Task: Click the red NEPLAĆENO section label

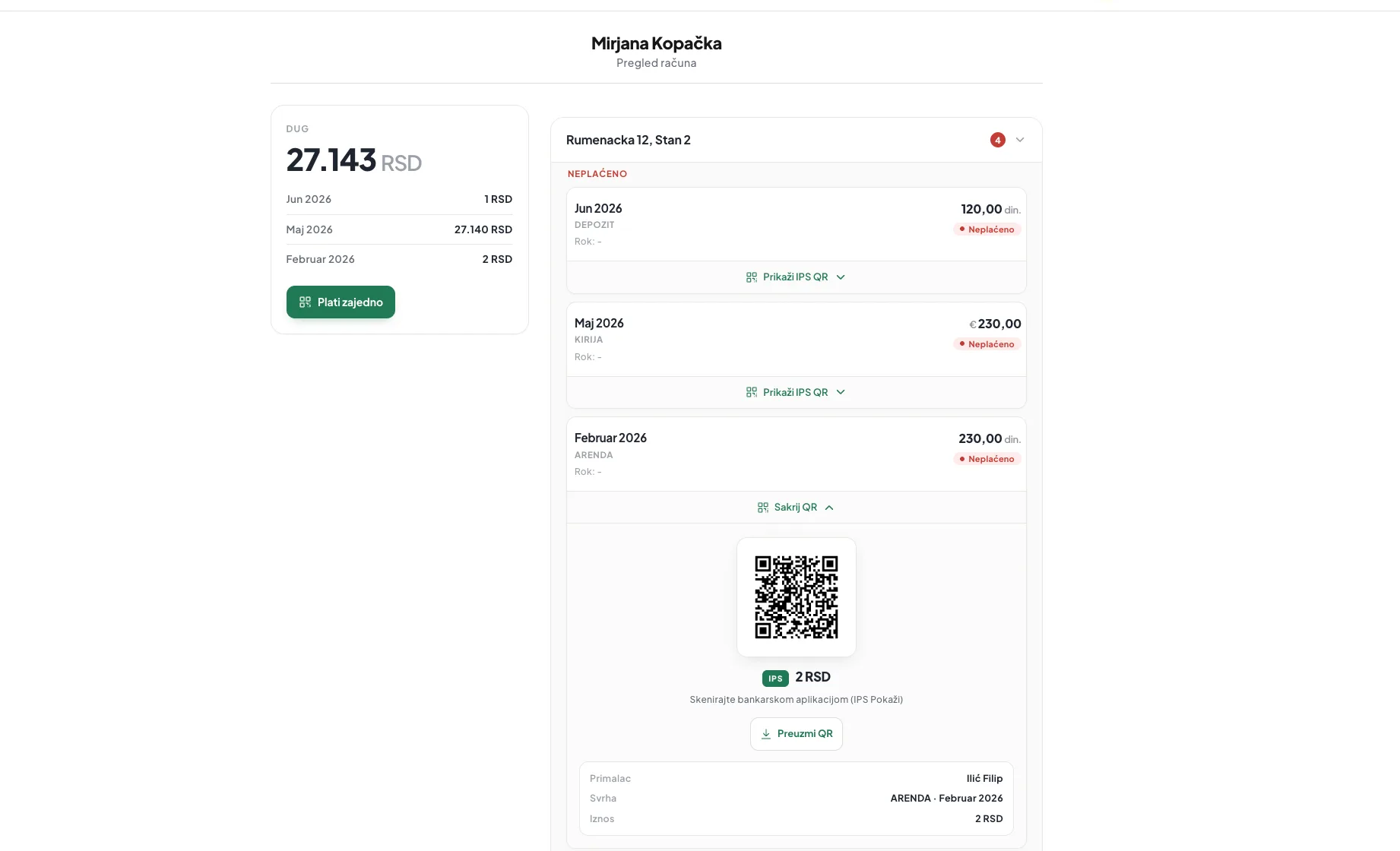Action: pos(597,174)
